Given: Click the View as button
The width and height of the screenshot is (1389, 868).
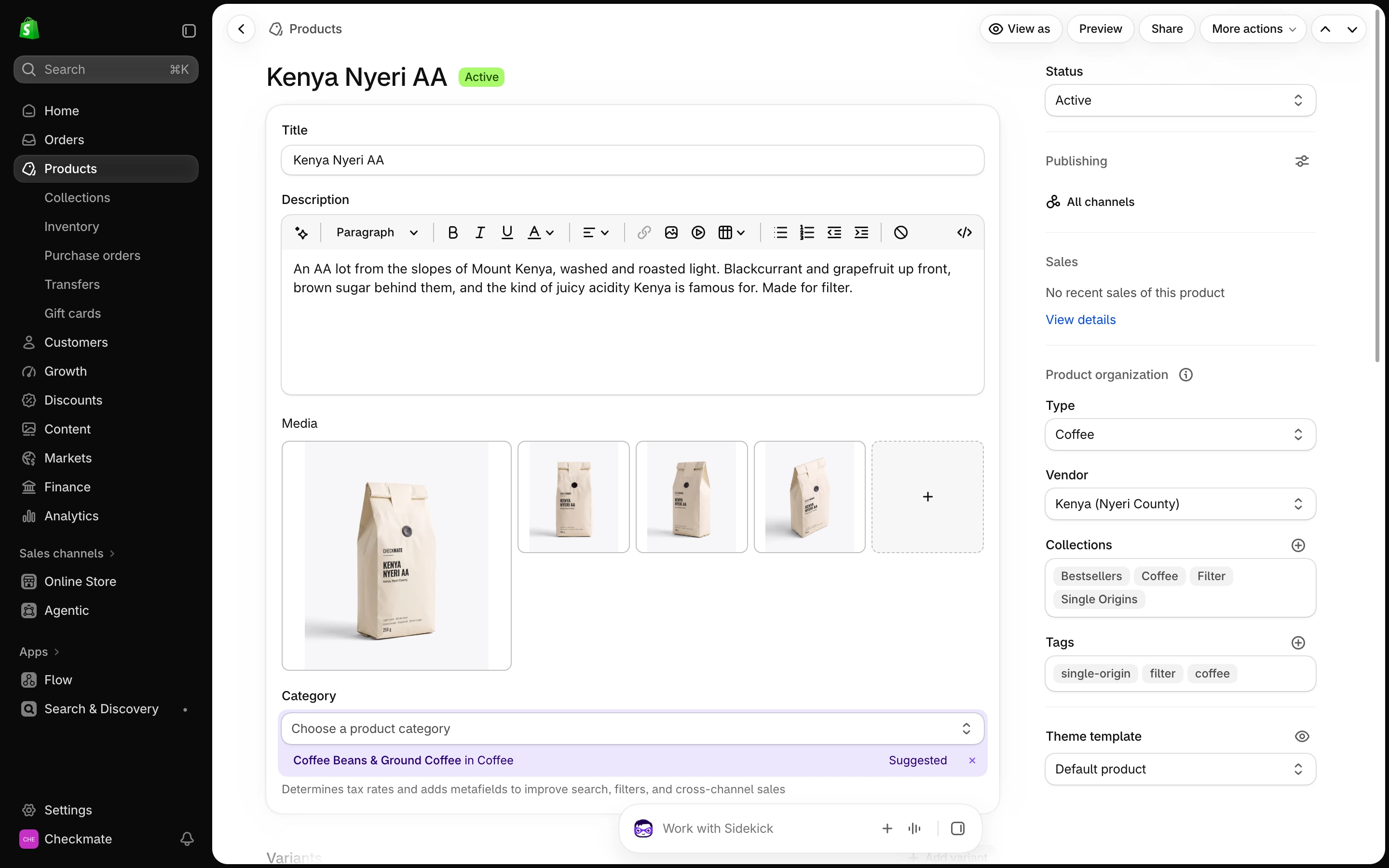Looking at the screenshot, I should pos(1021,29).
